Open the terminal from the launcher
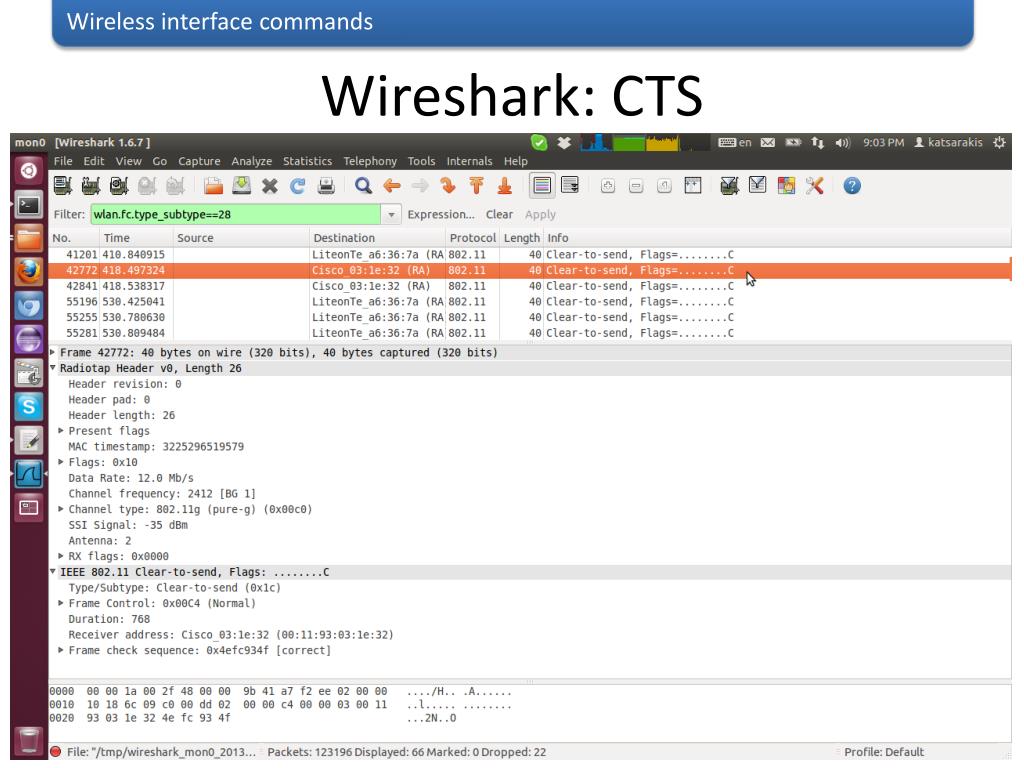Screen dimensions: 1024x768 (29, 205)
